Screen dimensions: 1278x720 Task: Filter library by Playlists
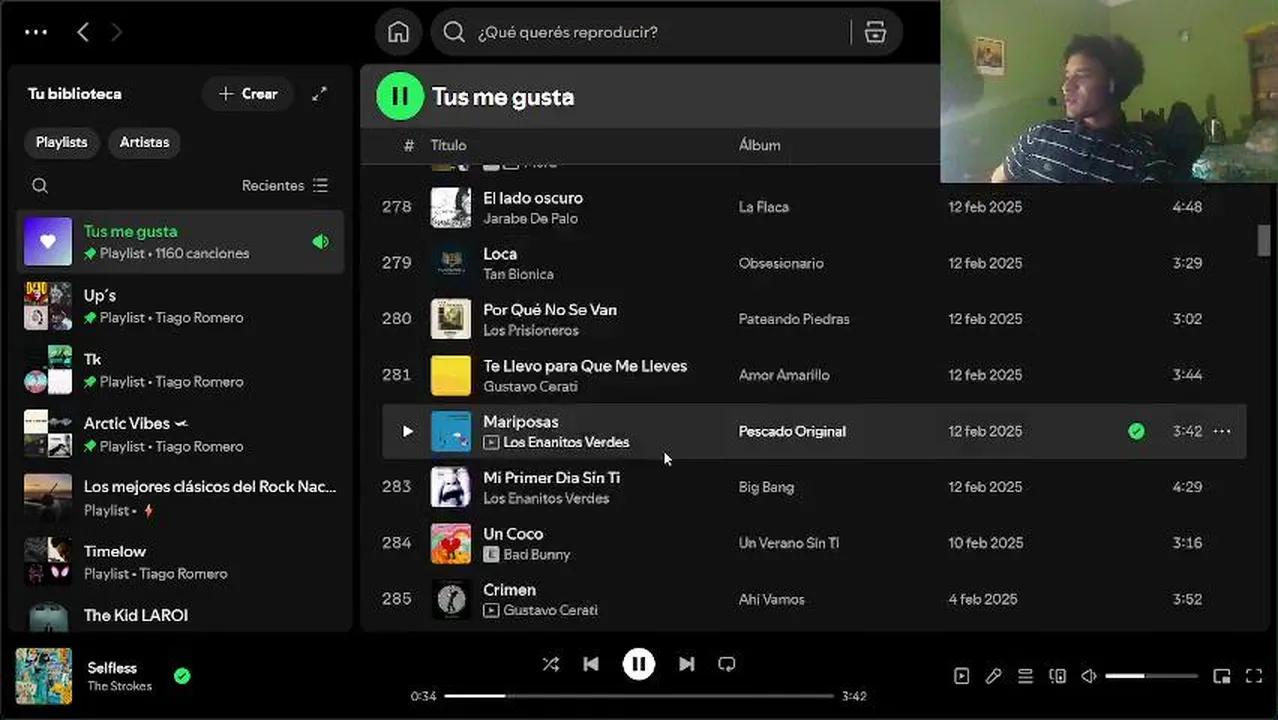[x=62, y=142]
